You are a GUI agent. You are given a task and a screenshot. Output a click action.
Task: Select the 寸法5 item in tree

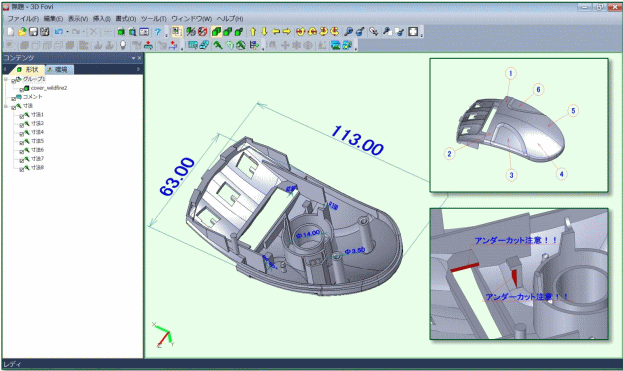click(37, 141)
